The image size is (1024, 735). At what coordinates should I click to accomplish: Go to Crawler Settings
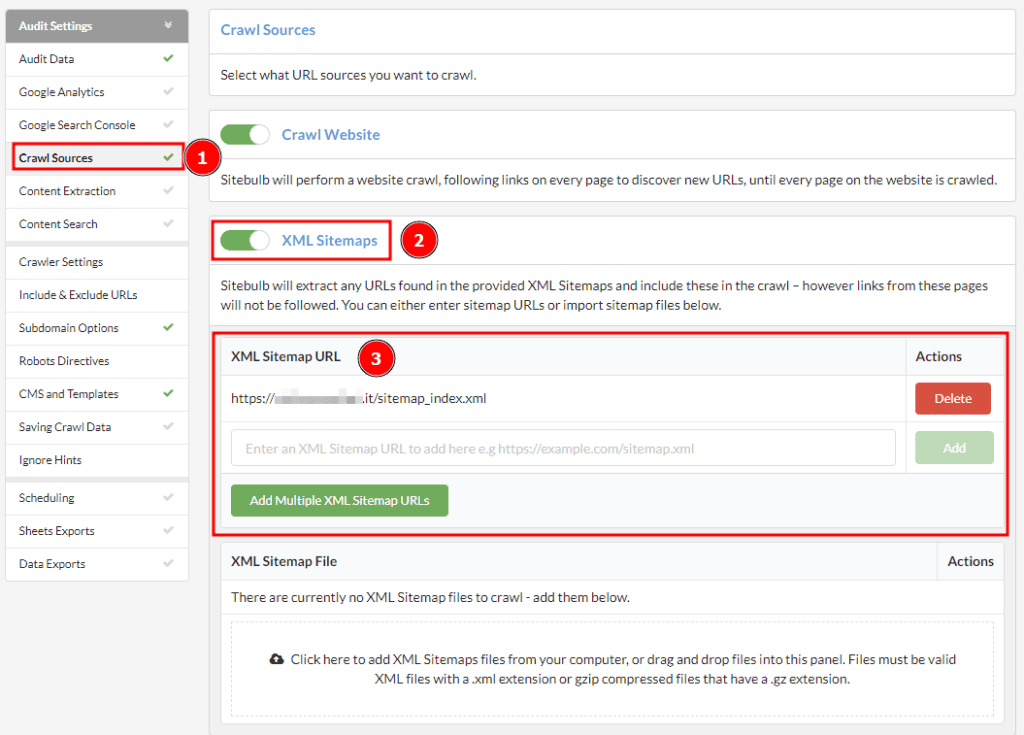[97, 262]
